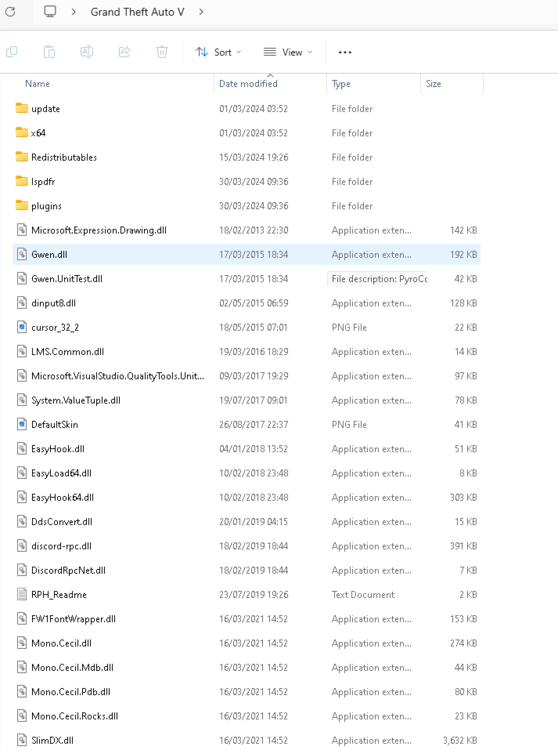Click the Paste clipboard icon in toolbar
558x750 pixels.
(49, 52)
